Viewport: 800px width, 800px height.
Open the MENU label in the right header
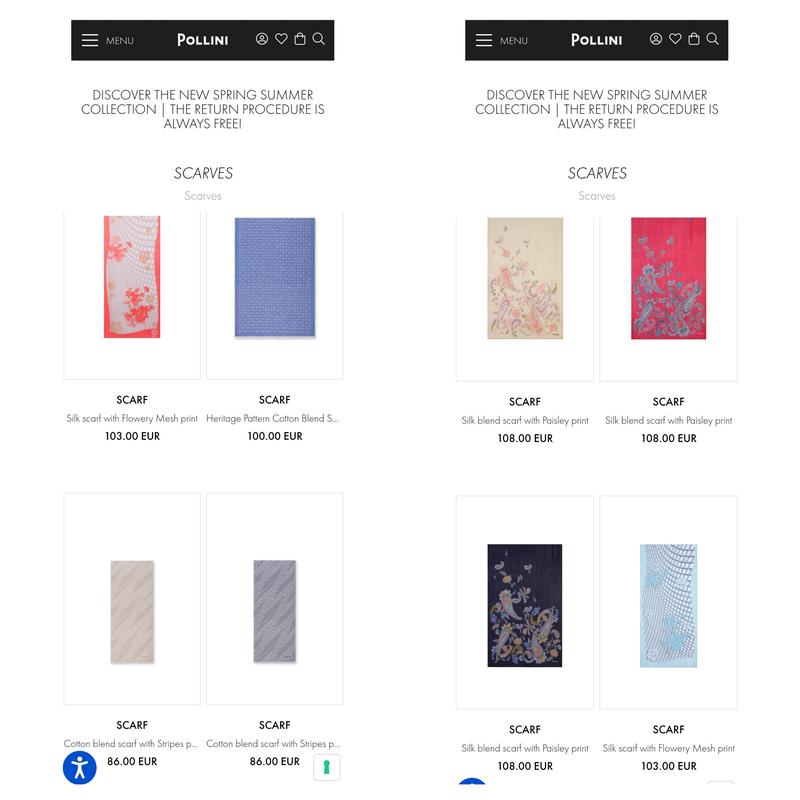[x=514, y=41]
